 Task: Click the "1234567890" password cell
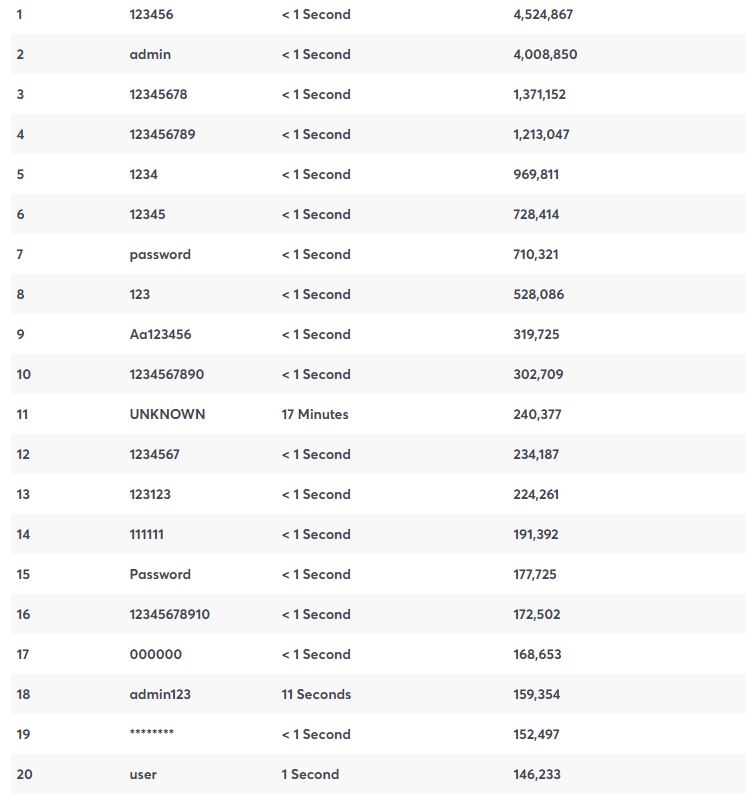166,375
